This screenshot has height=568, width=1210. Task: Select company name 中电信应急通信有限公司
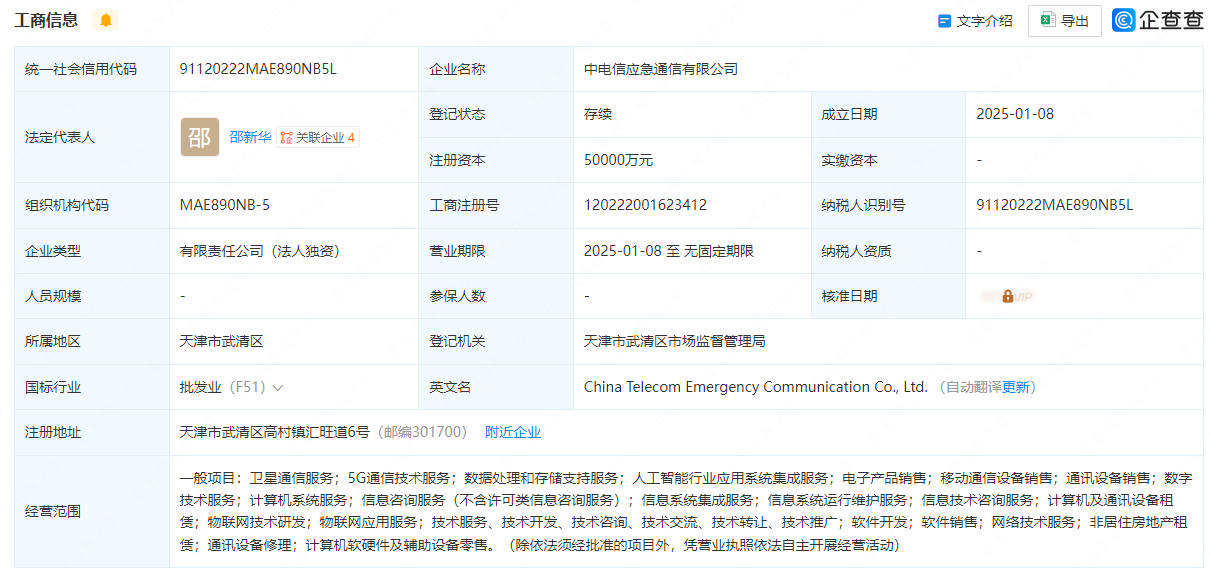(661, 69)
